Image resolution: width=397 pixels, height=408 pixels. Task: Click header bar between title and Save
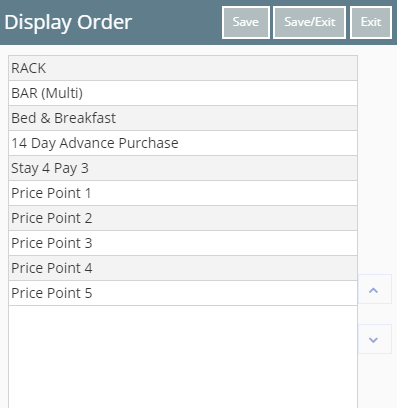click(177, 22)
